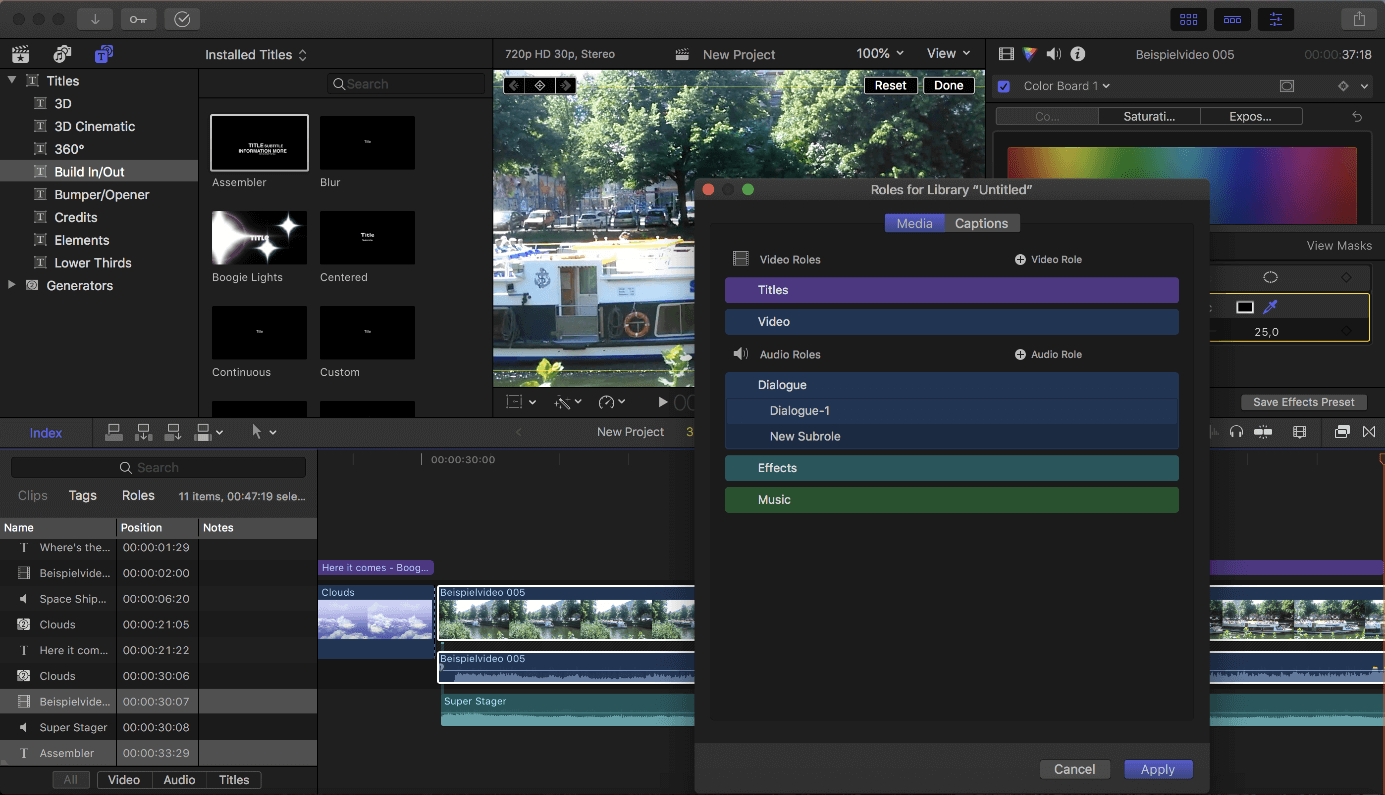Switch to the Captions tab in Roles dialog
The width and height of the screenshot is (1385, 795).
[981, 223]
